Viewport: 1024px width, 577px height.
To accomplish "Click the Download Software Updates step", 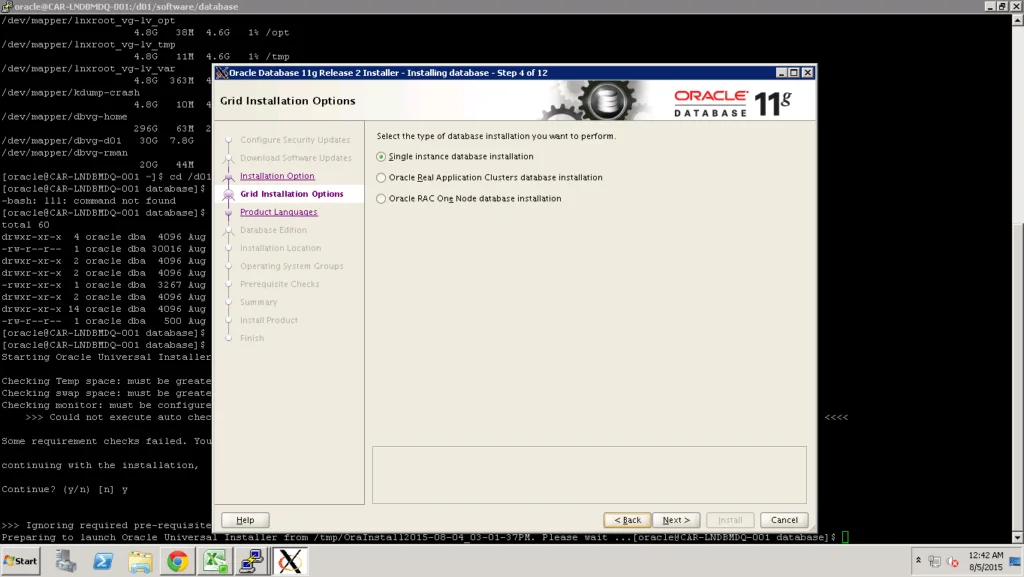I will [295, 158].
